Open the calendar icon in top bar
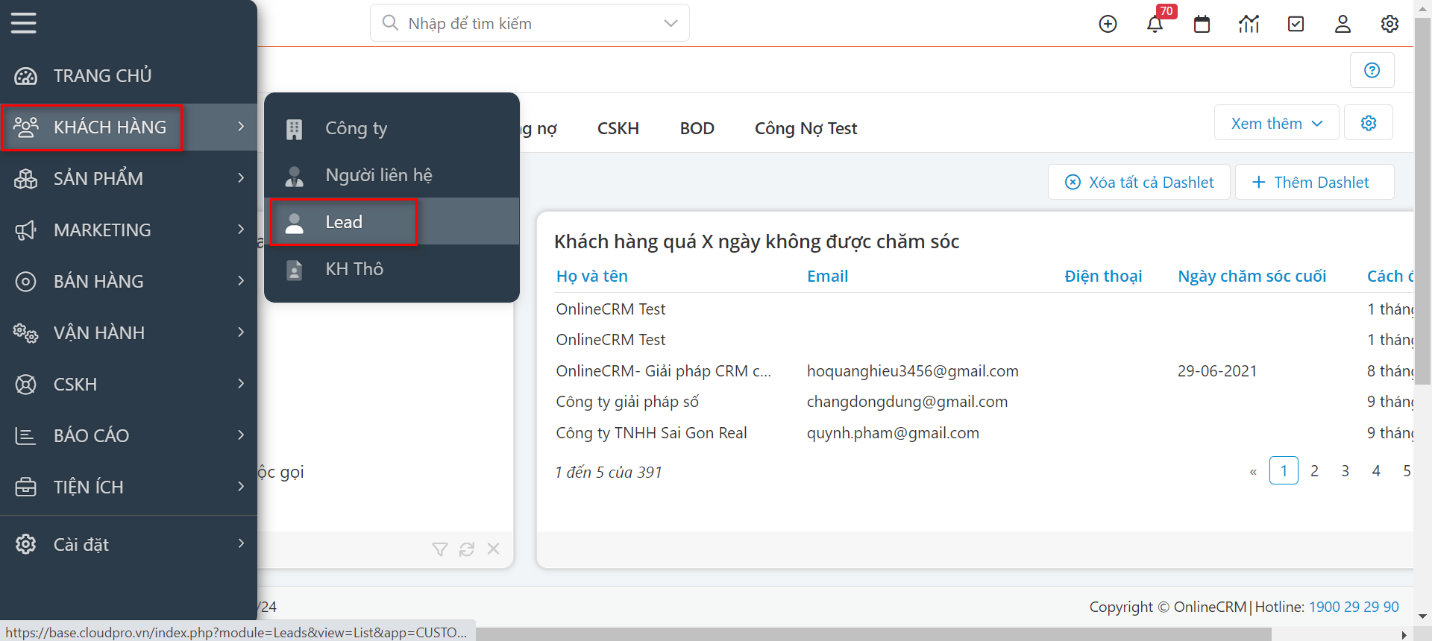Image resolution: width=1432 pixels, height=641 pixels. tap(1202, 23)
